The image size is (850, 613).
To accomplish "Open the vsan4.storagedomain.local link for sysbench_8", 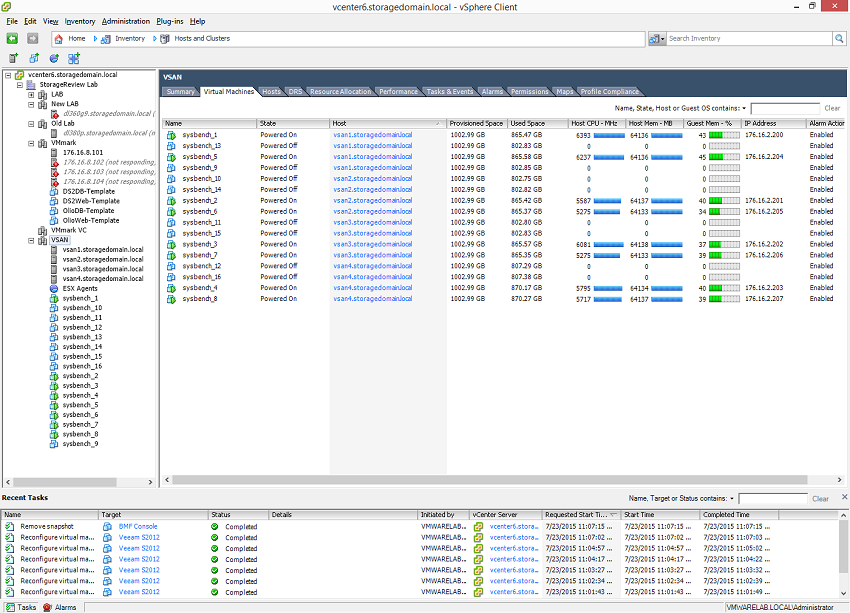I will [372, 299].
